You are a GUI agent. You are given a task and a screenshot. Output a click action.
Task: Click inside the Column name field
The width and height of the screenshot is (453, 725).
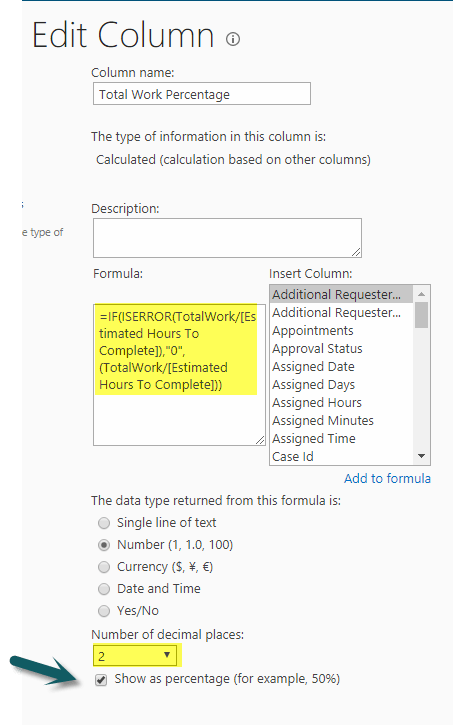coord(202,94)
